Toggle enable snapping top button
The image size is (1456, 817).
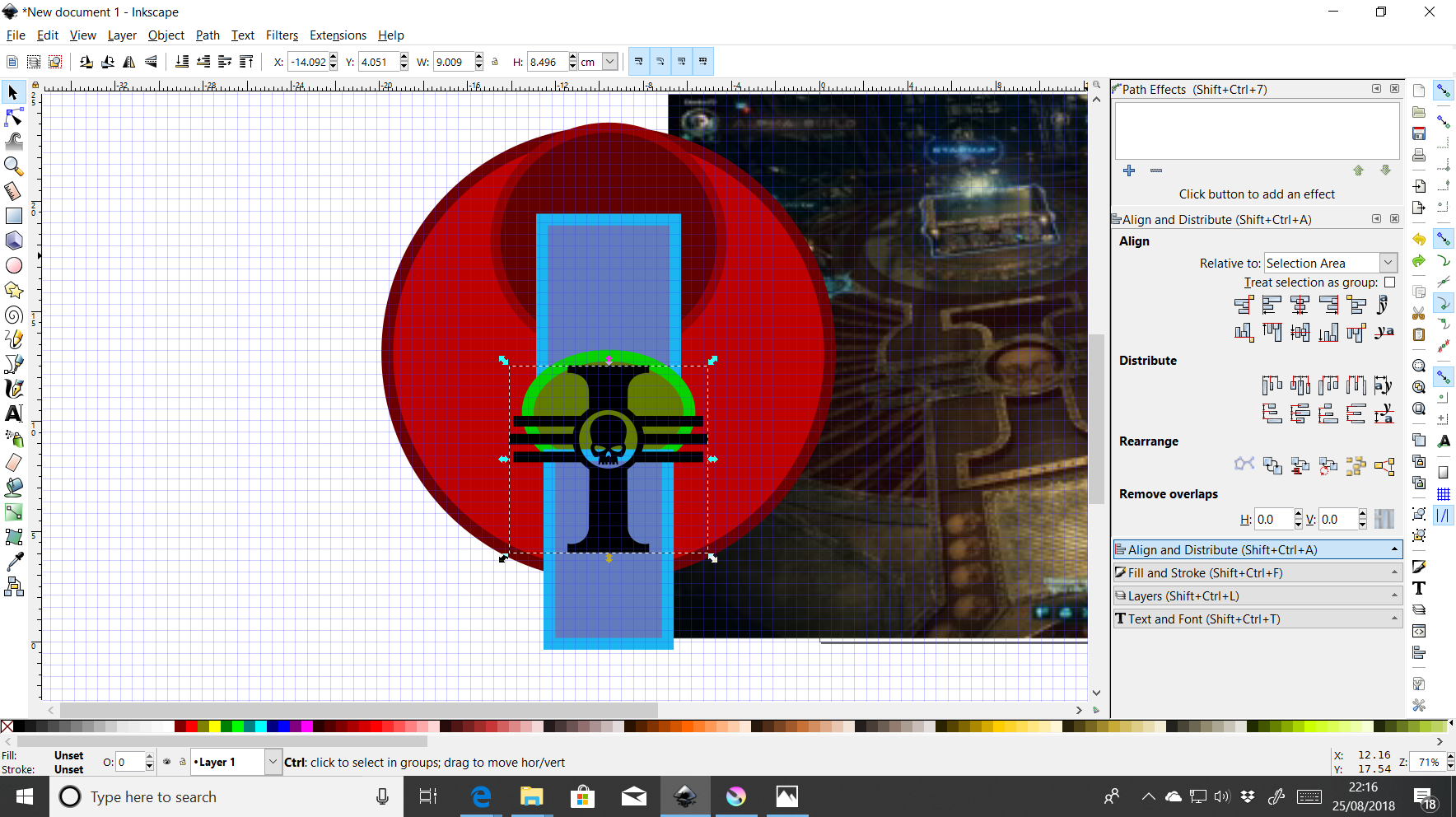(x=1443, y=91)
